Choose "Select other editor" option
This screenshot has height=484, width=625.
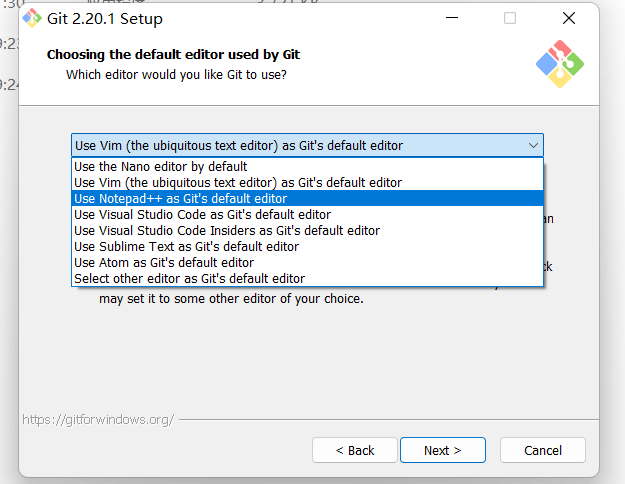tap(189, 279)
